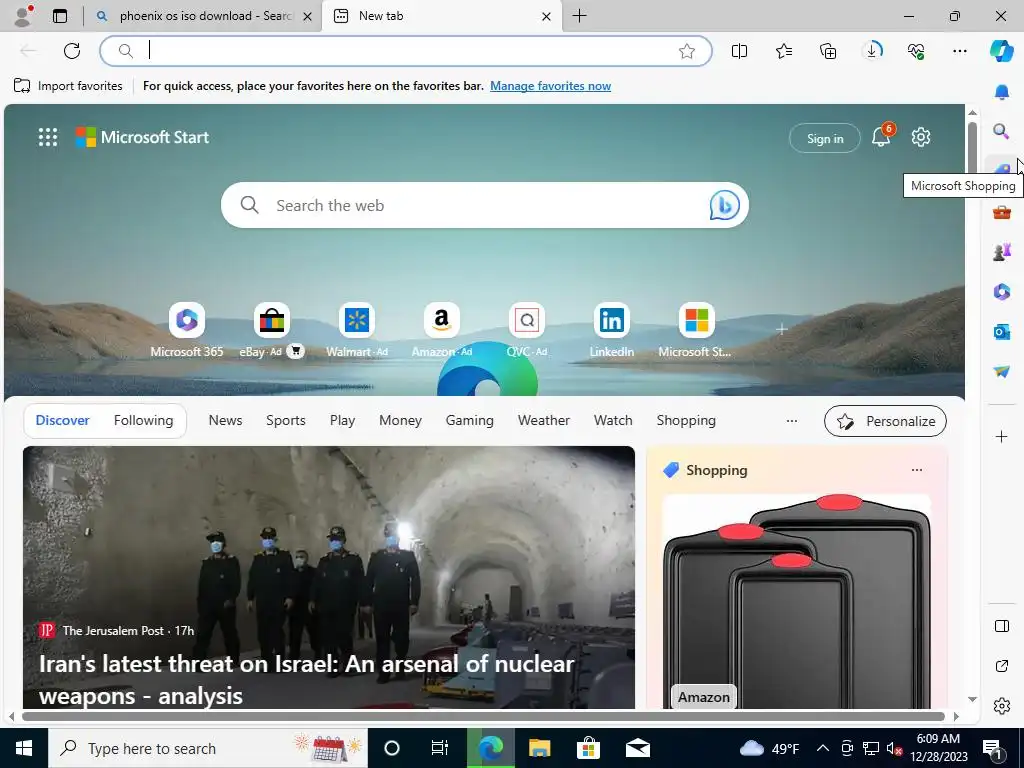Focus the browser address bar

[405, 51]
